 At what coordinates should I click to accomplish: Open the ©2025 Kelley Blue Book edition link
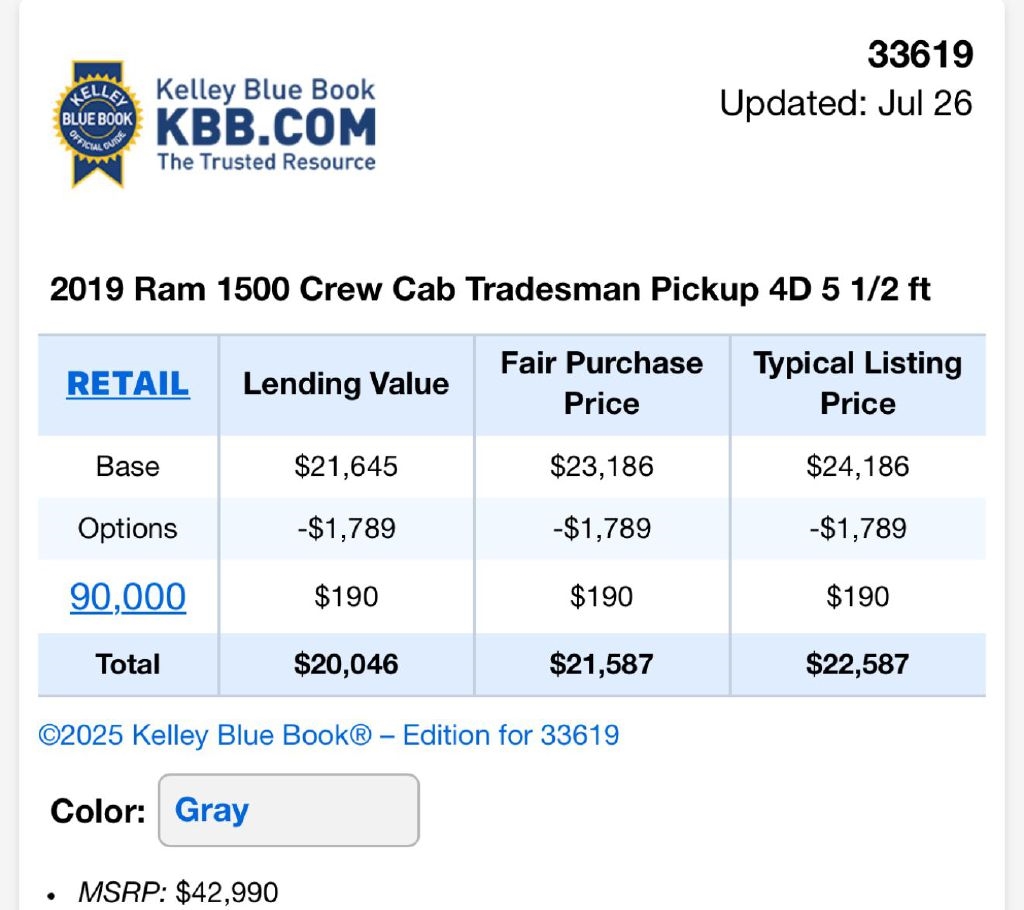click(329, 736)
